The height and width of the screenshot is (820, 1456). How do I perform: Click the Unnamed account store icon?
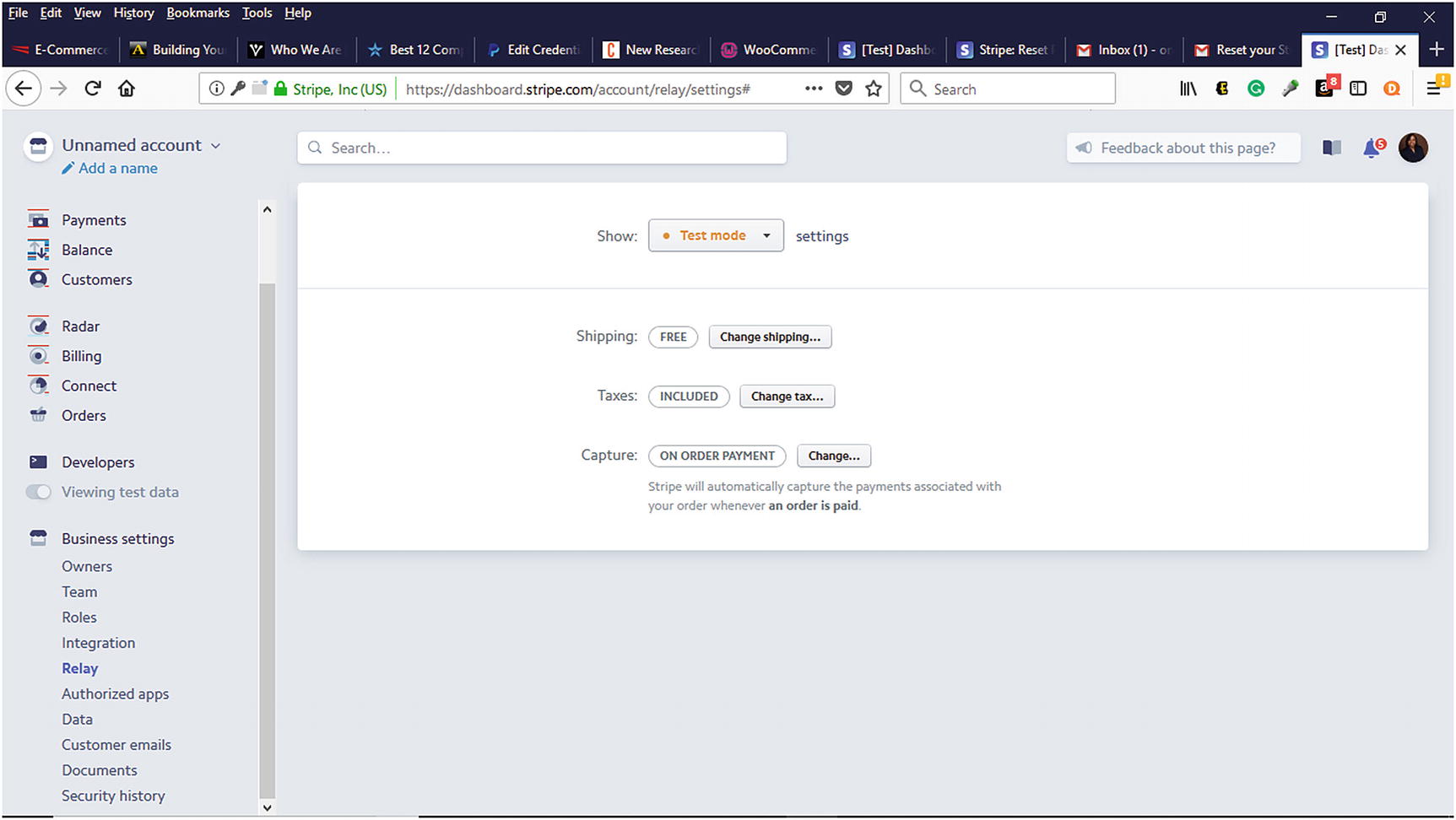[x=38, y=147]
